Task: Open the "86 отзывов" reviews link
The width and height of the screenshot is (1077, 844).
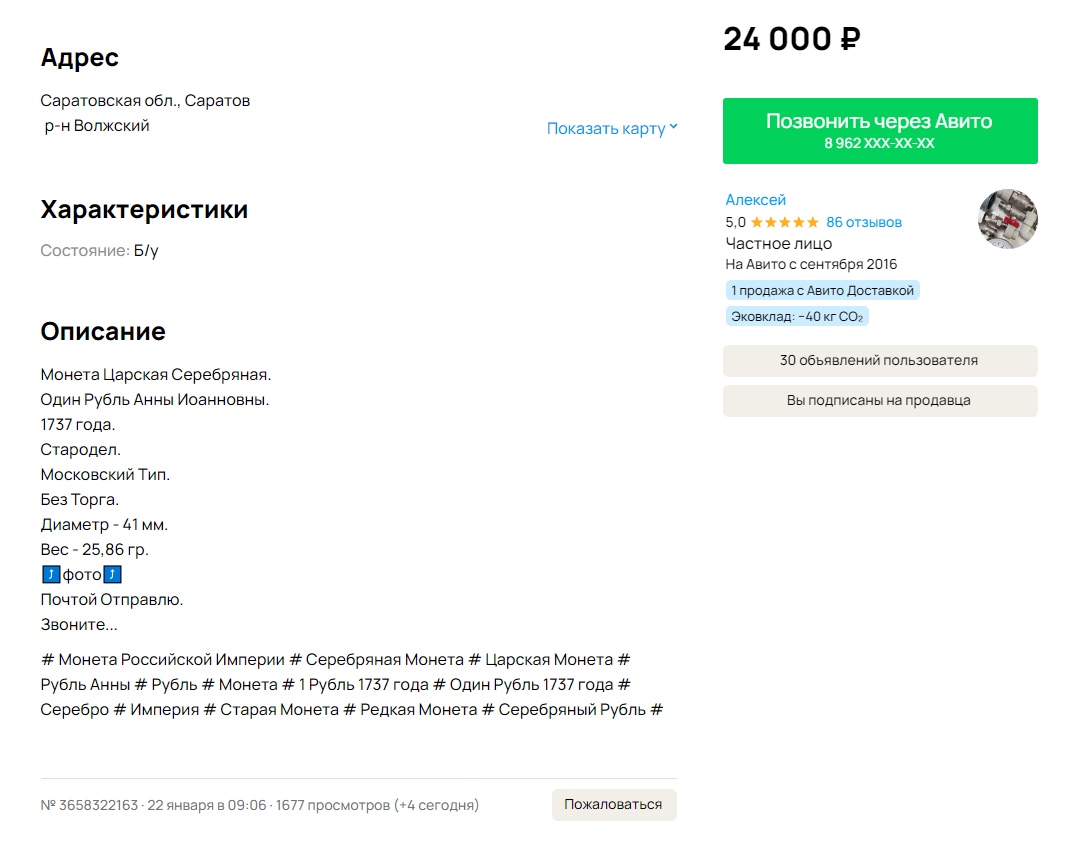Action: (x=864, y=222)
